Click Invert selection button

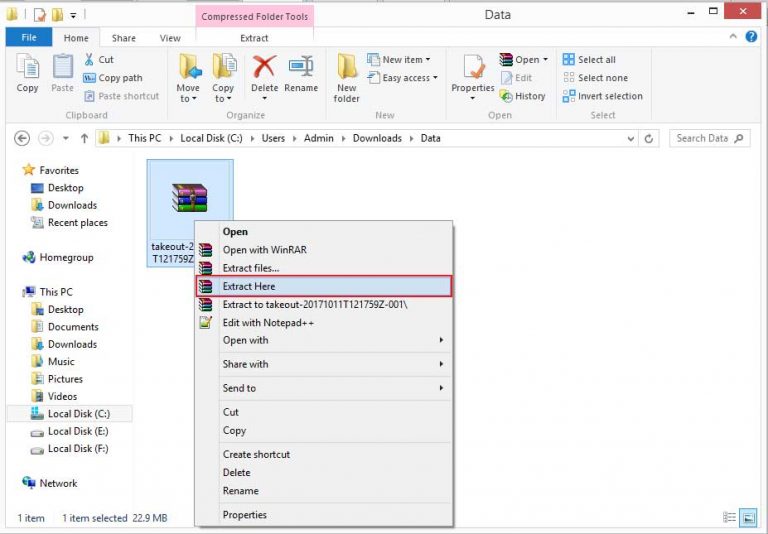602,96
